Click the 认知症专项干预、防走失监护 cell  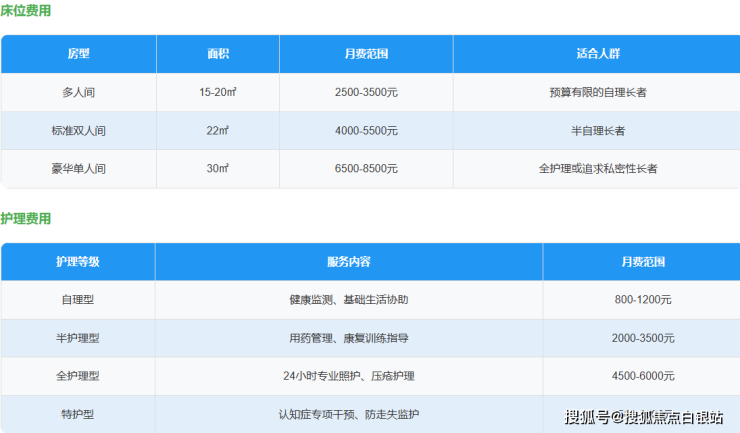348,414
